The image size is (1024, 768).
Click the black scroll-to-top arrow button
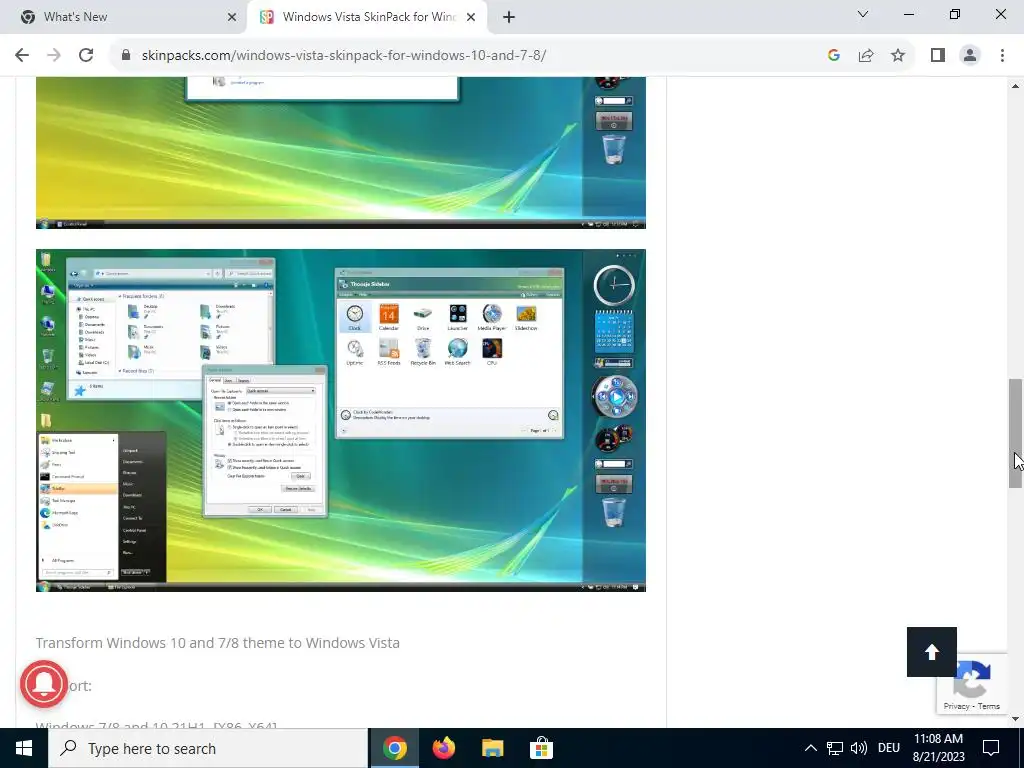click(932, 652)
